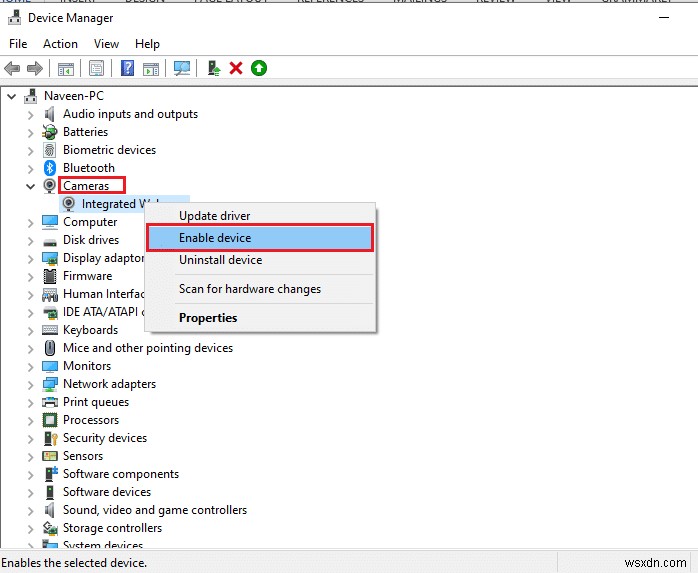Choose Scan for hardware changes in context menu
The width and height of the screenshot is (698, 573).
pos(261,289)
